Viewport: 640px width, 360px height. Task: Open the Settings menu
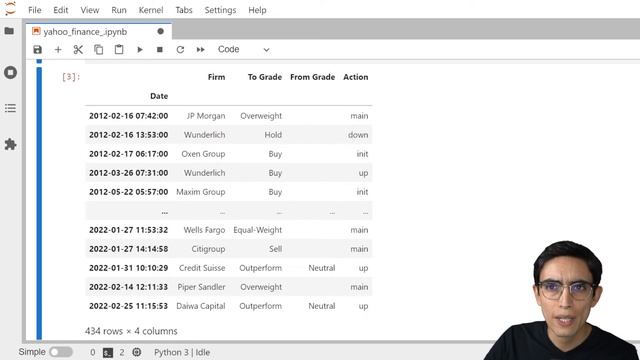(220, 10)
